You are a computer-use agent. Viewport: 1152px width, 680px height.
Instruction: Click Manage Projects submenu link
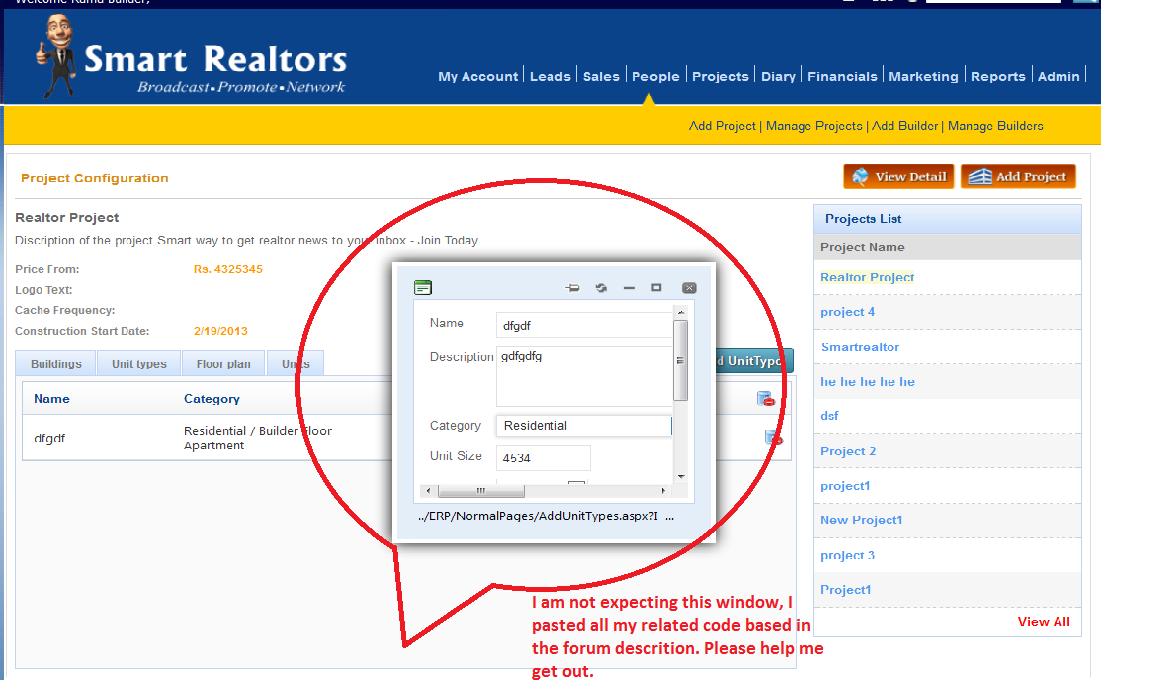(x=814, y=126)
